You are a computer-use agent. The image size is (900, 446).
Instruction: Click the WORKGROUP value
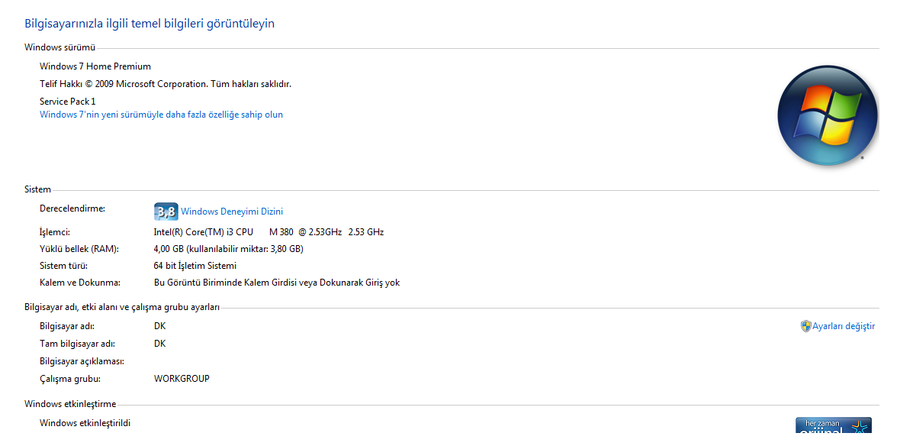point(182,378)
